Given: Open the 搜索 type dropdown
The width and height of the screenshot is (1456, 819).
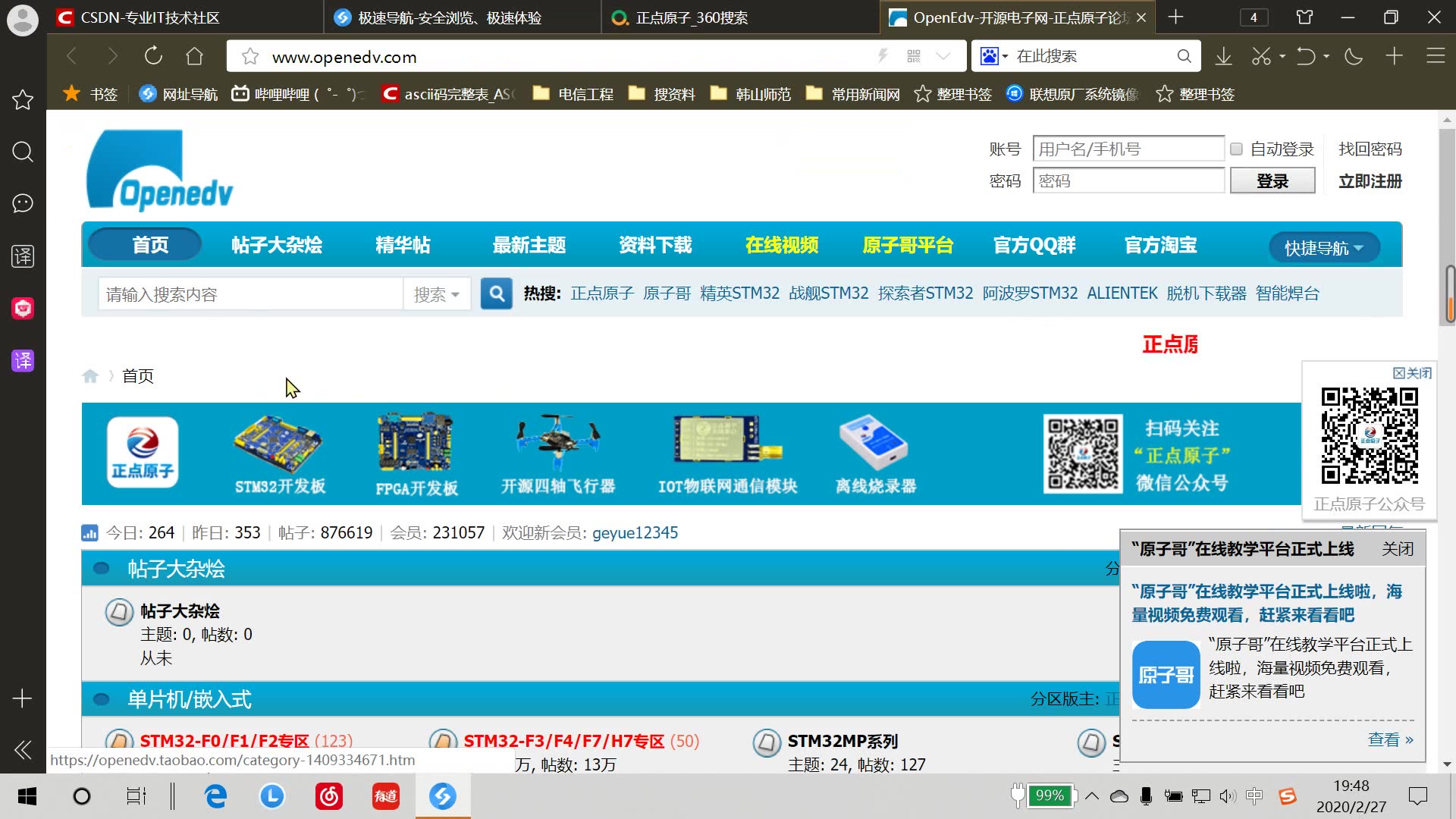Looking at the screenshot, I should (x=437, y=294).
